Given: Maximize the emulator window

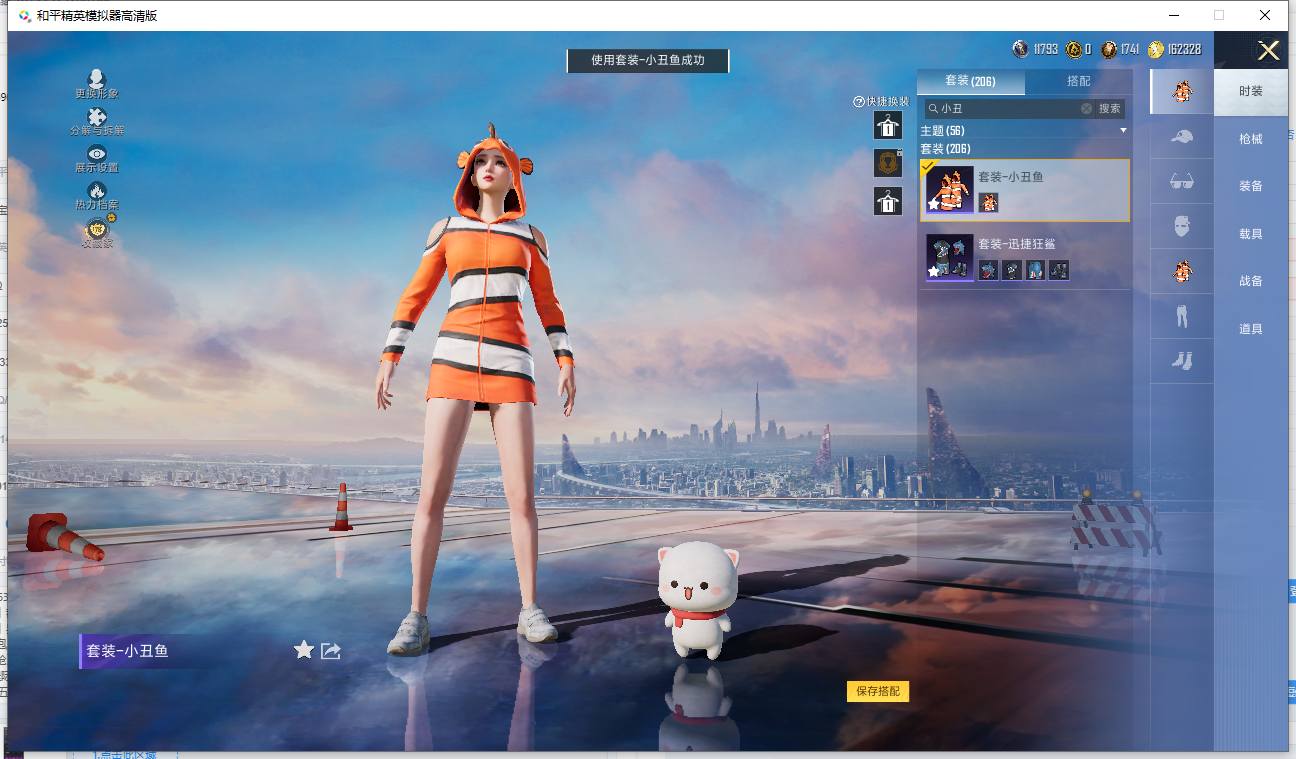Looking at the screenshot, I should tap(1218, 15).
